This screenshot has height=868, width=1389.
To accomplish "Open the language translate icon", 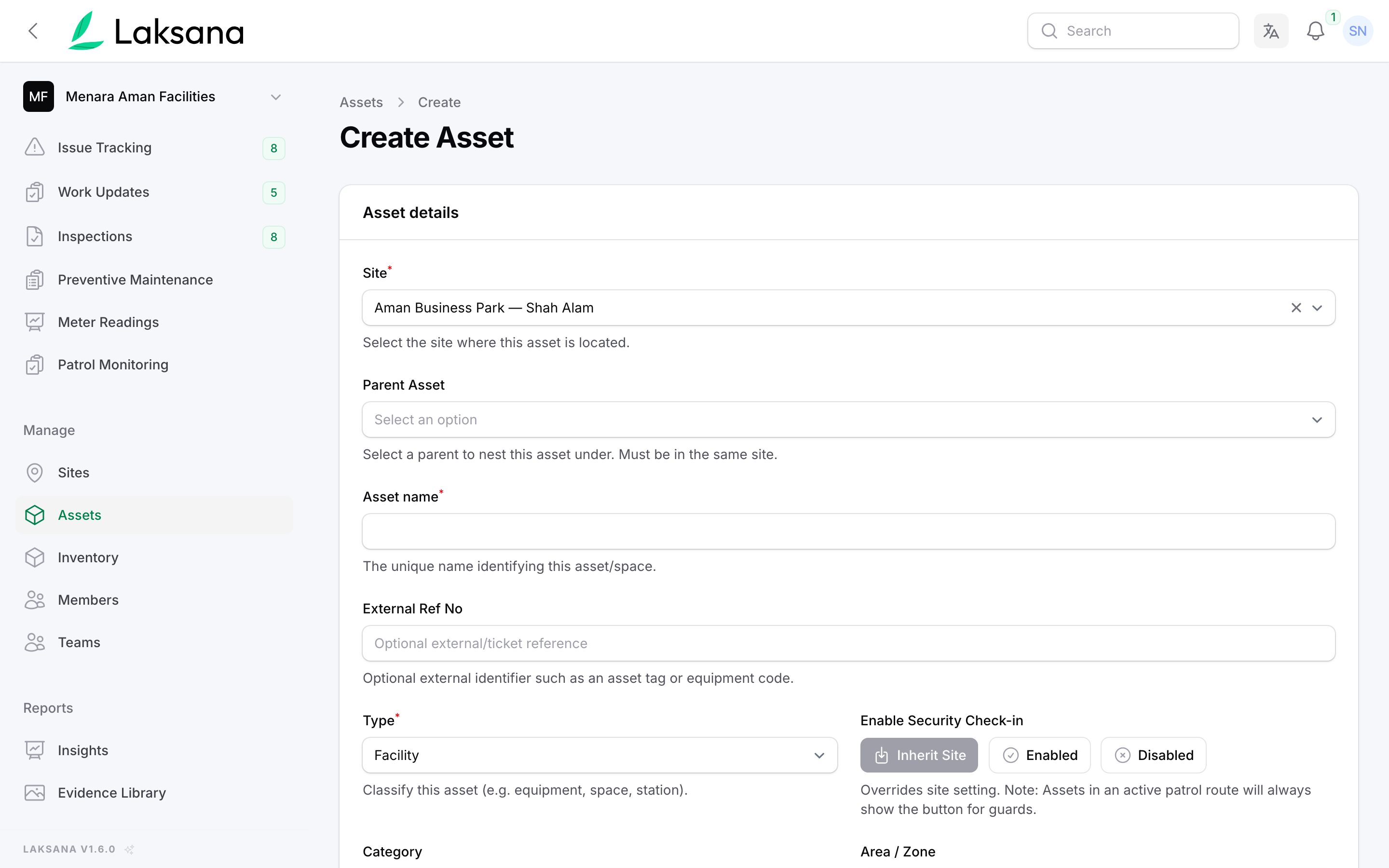I will pyautogui.click(x=1271, y=31).
